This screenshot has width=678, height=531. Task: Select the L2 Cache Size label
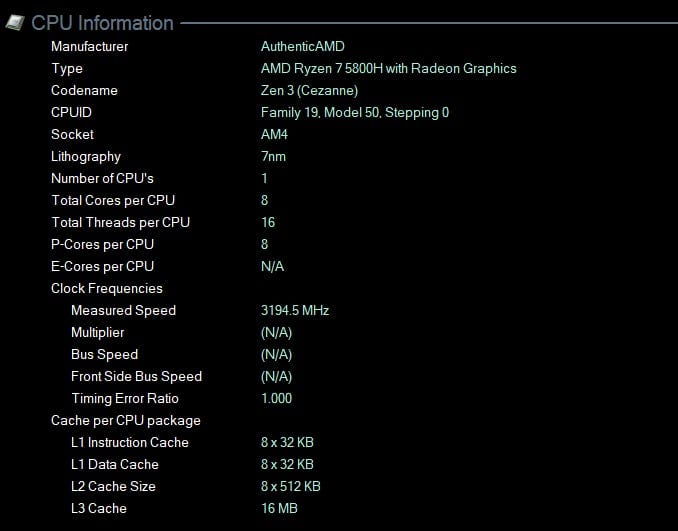click(x=113, y=486)
